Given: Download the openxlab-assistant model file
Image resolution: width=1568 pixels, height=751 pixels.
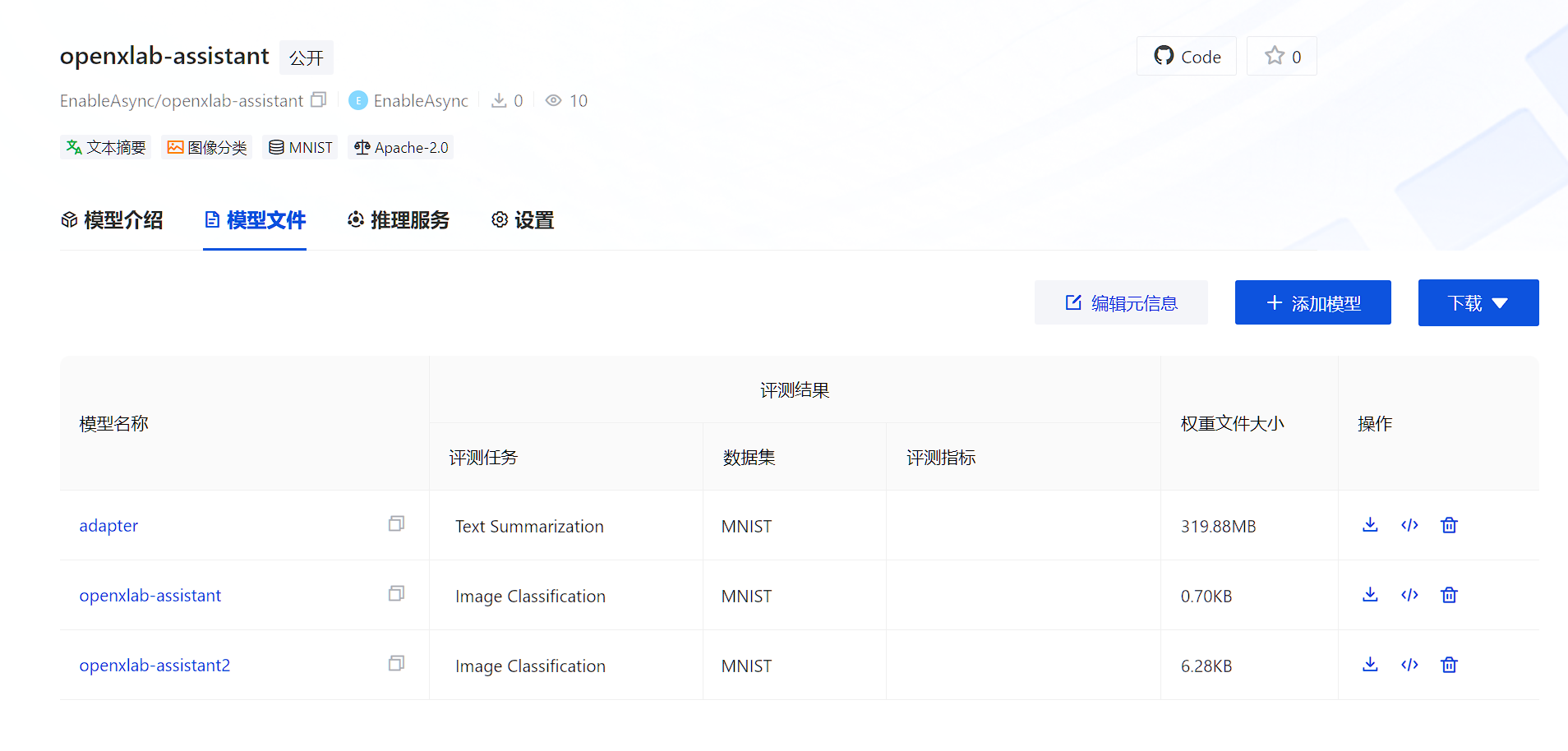Looking at the screenshot, I should 1370,595.
